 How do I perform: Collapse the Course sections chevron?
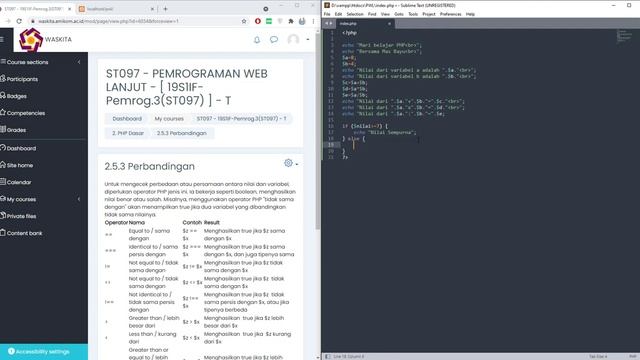coord(79,62)
